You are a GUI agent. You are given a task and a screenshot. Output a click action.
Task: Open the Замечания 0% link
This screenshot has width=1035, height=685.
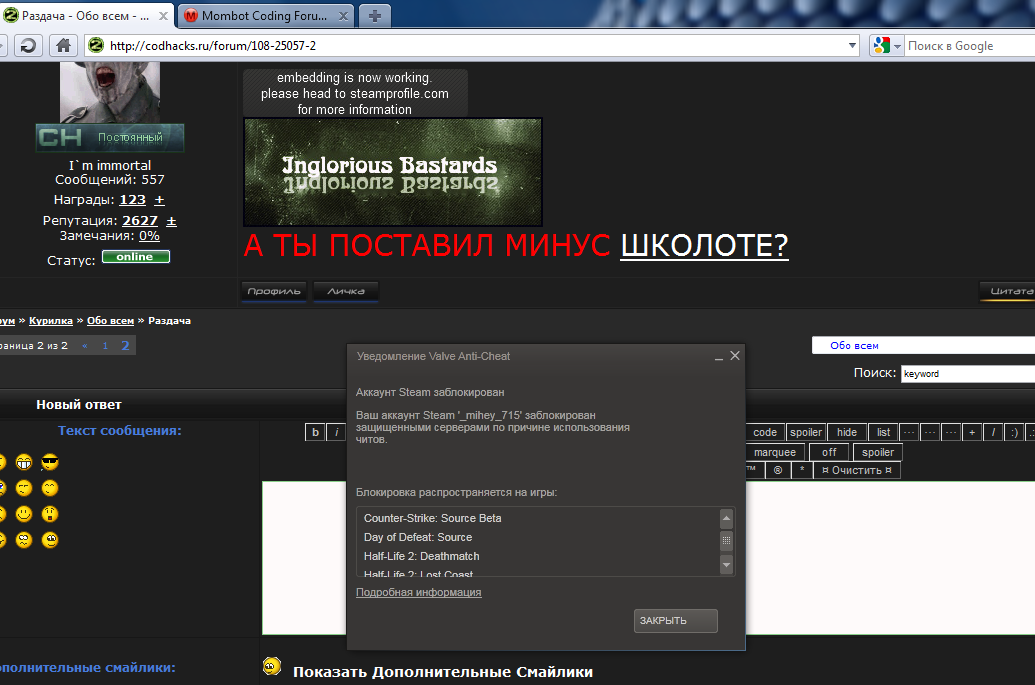tap(149, 236)
